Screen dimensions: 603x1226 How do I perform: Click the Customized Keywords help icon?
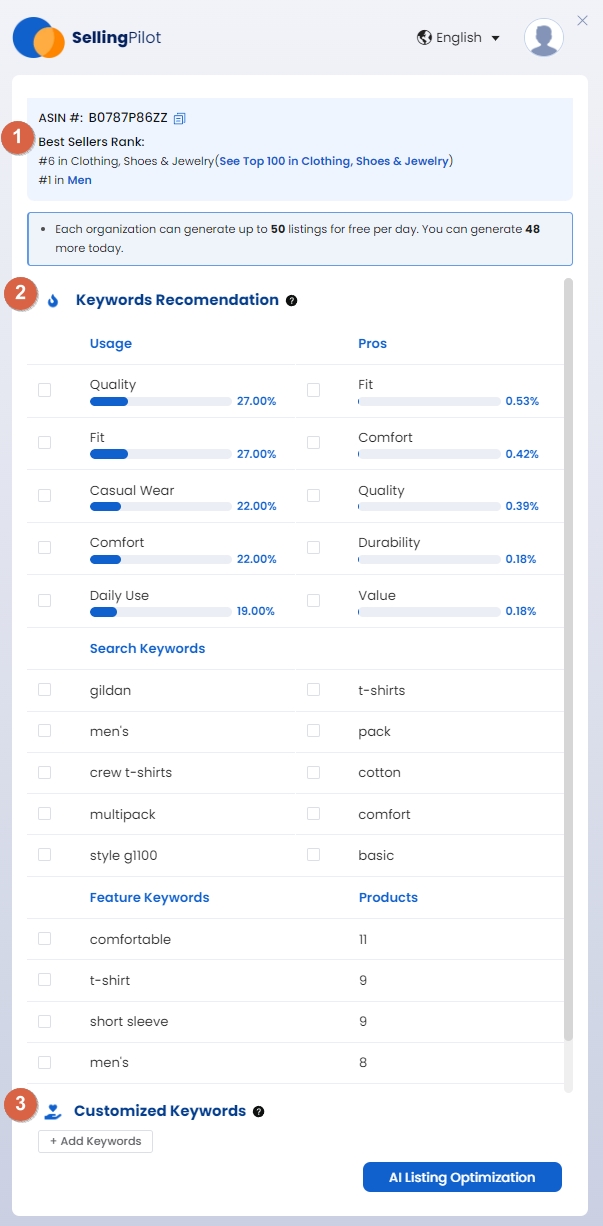click(x=259, y=1111)
